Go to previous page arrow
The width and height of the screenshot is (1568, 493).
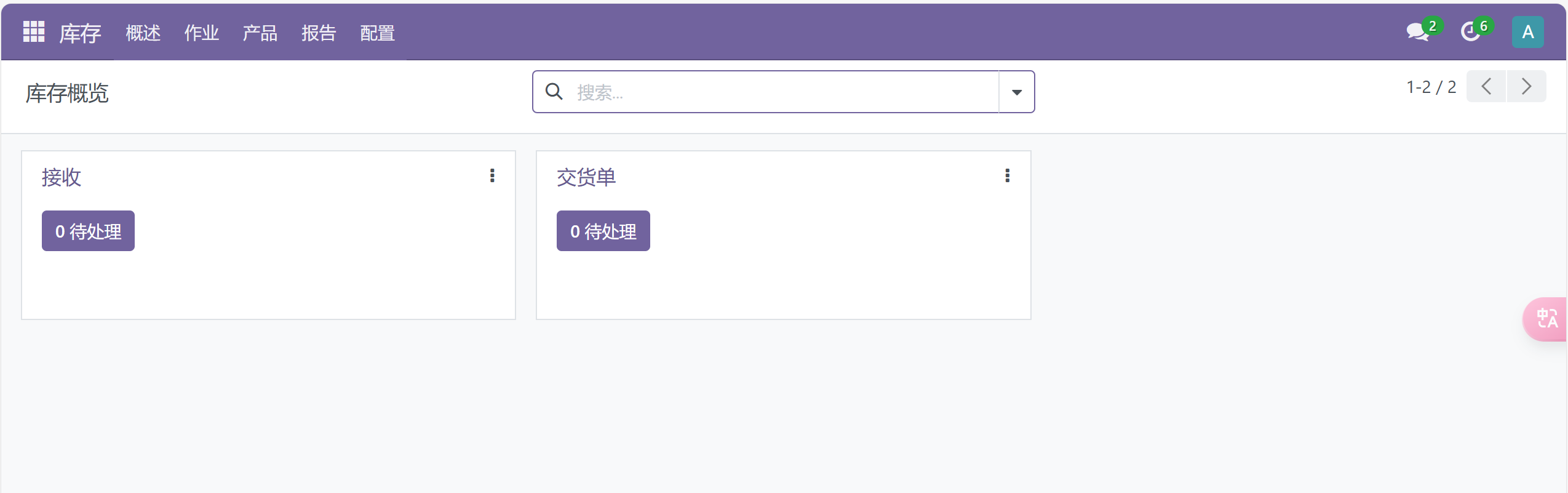pos(1486,87)
